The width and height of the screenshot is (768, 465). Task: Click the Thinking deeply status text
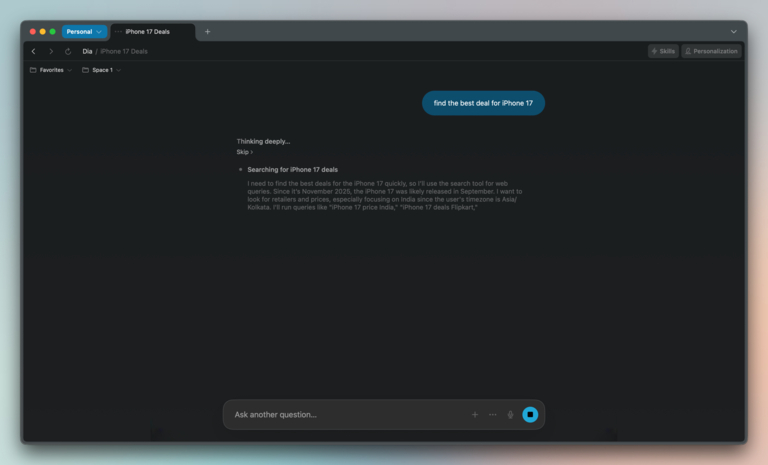(264, 141)
